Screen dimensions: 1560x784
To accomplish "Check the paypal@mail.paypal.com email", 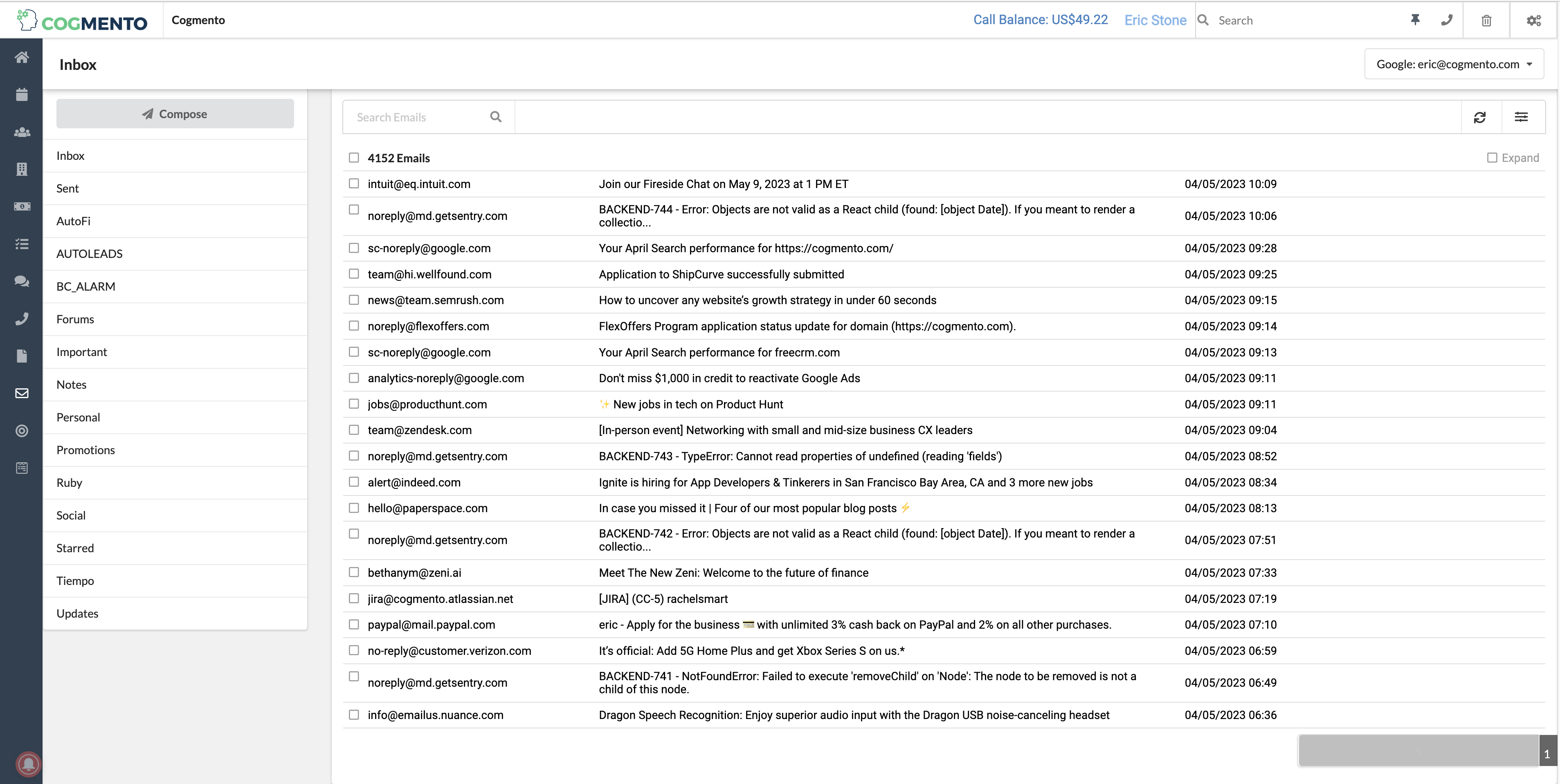I will (x=354, y=624).
